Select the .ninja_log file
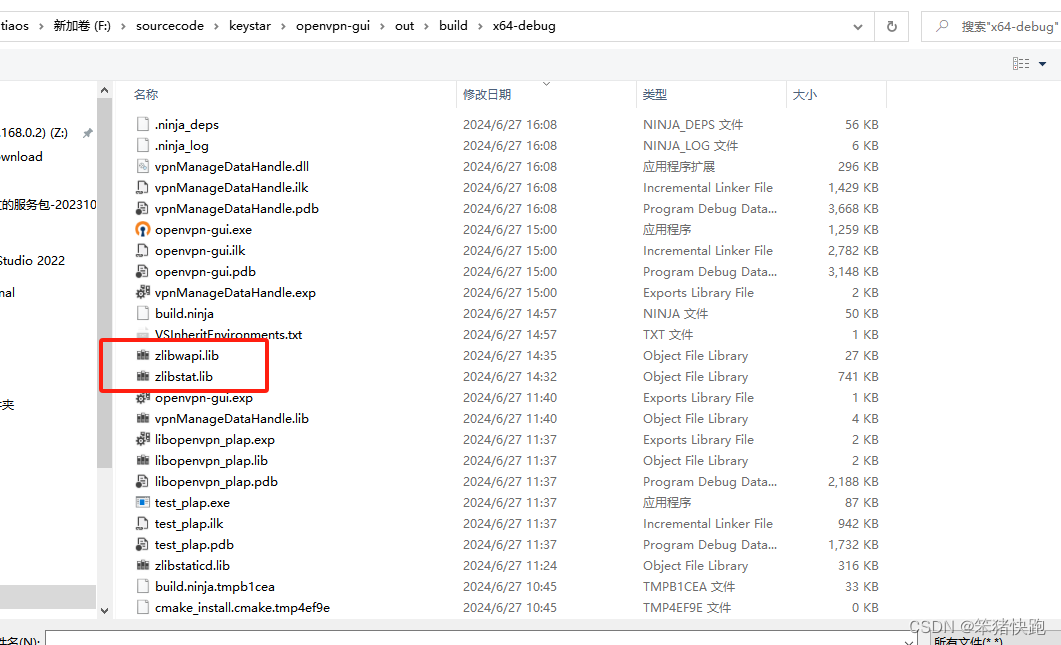1061x645 pixels. [x=183, y=145]
